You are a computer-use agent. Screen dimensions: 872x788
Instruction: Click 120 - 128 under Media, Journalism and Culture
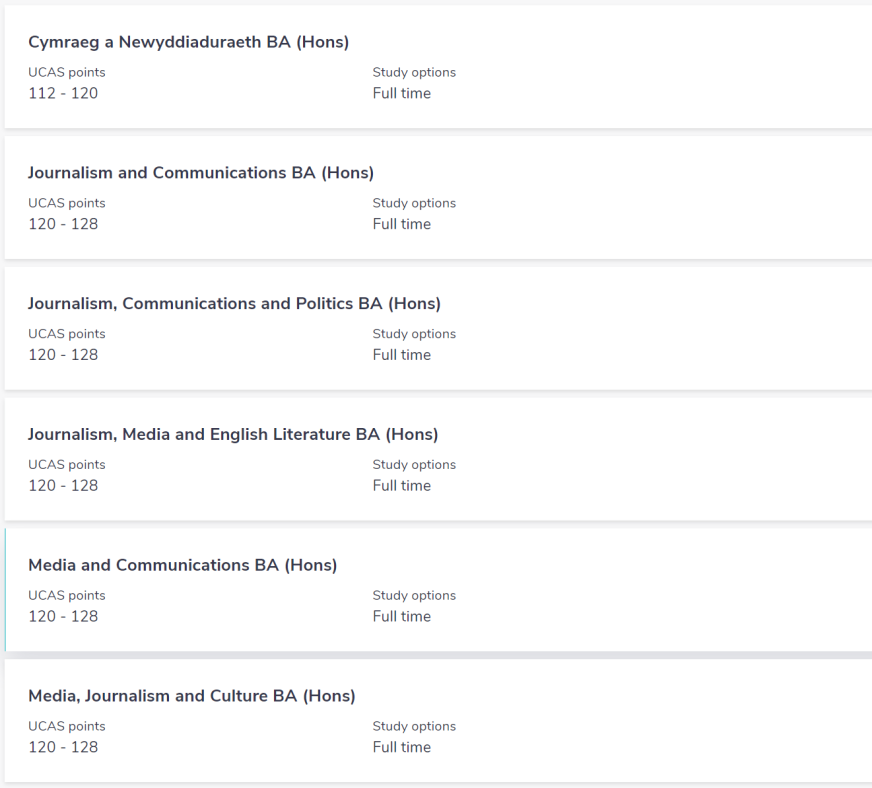pos(63,747)
